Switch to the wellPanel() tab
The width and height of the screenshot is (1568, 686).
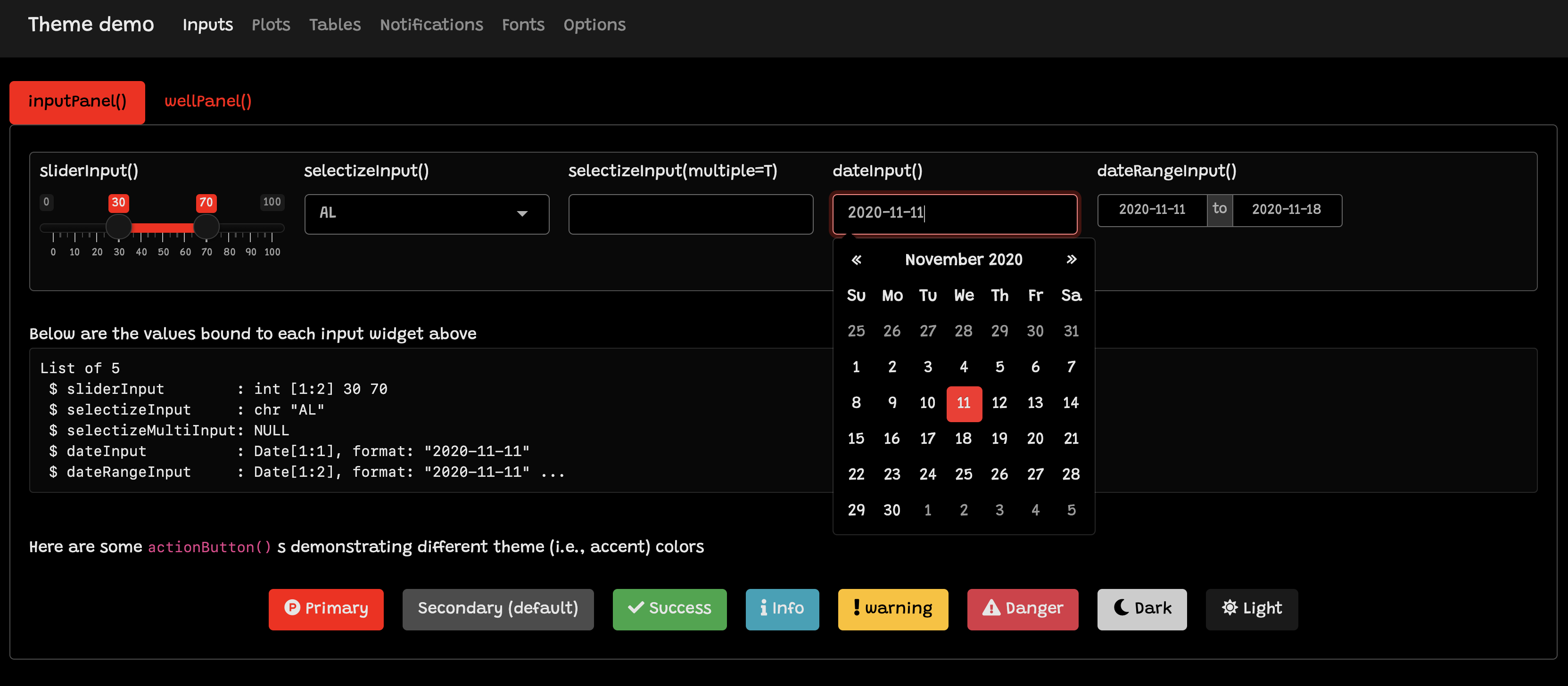point(208,102)
